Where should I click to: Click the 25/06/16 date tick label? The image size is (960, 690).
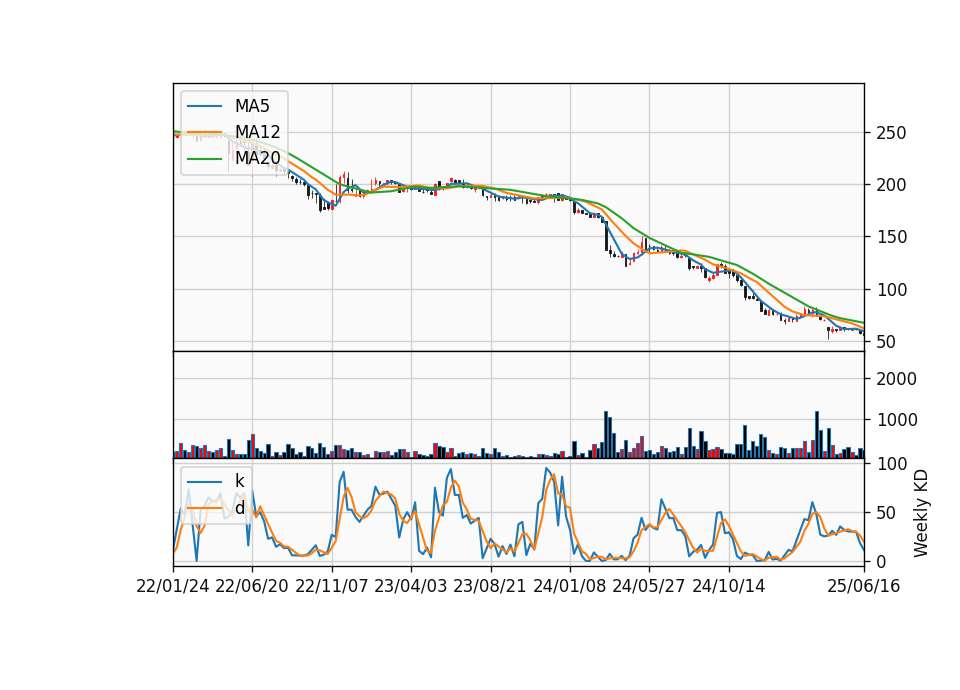864,586
